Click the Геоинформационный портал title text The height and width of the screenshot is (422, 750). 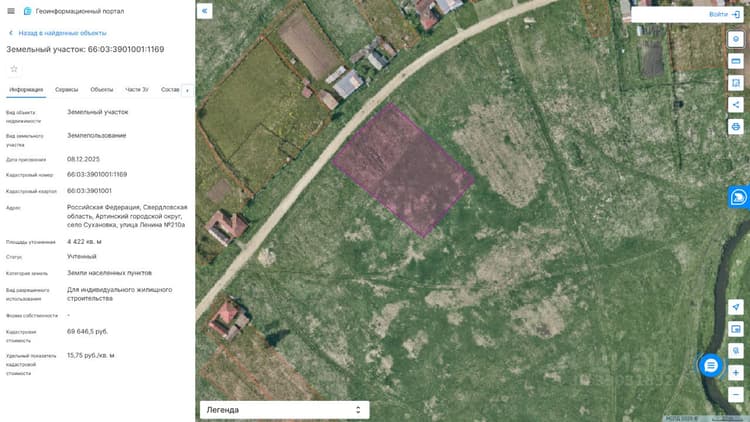tap(80, 11)
